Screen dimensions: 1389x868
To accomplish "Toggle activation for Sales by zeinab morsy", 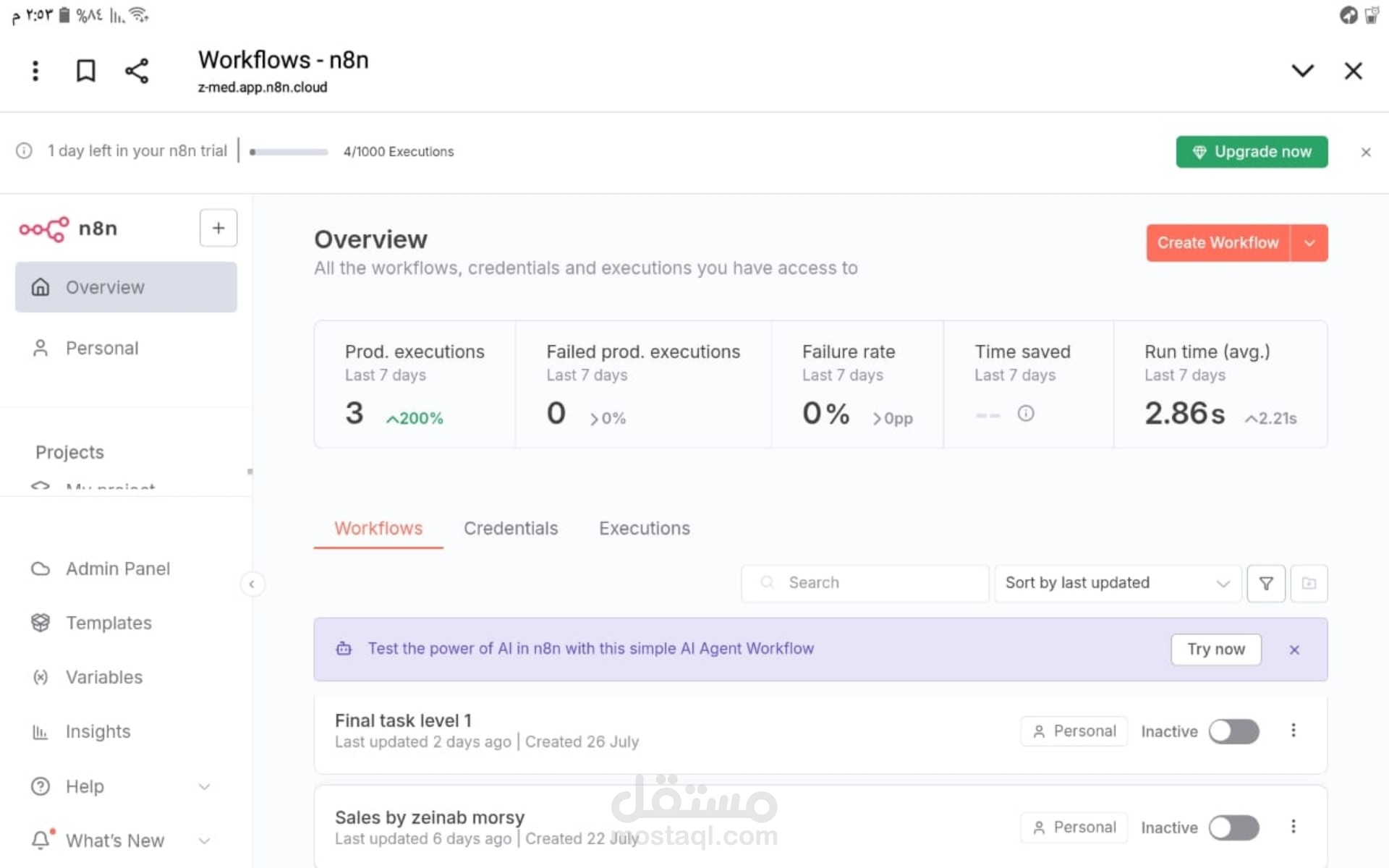I will tap(1234, 827).
